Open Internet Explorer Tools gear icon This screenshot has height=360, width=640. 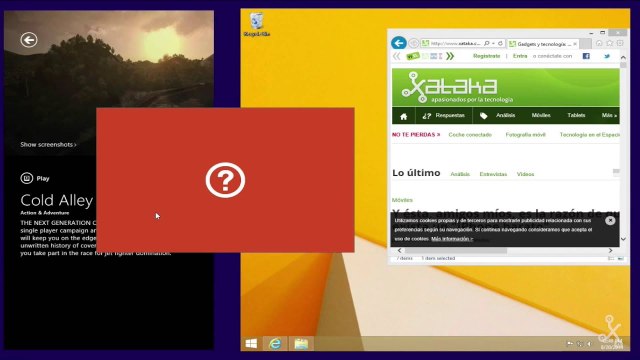[x=620, y=43]
